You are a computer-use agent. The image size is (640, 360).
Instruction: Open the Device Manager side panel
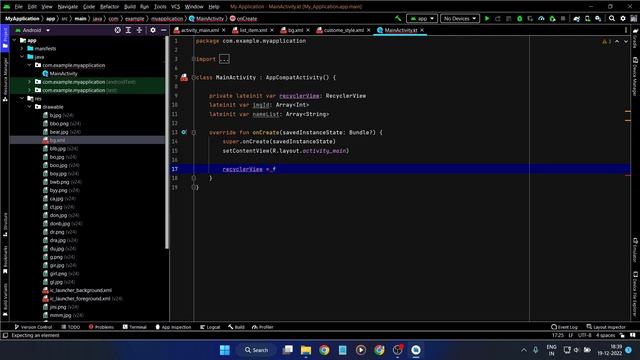(635, 76)
